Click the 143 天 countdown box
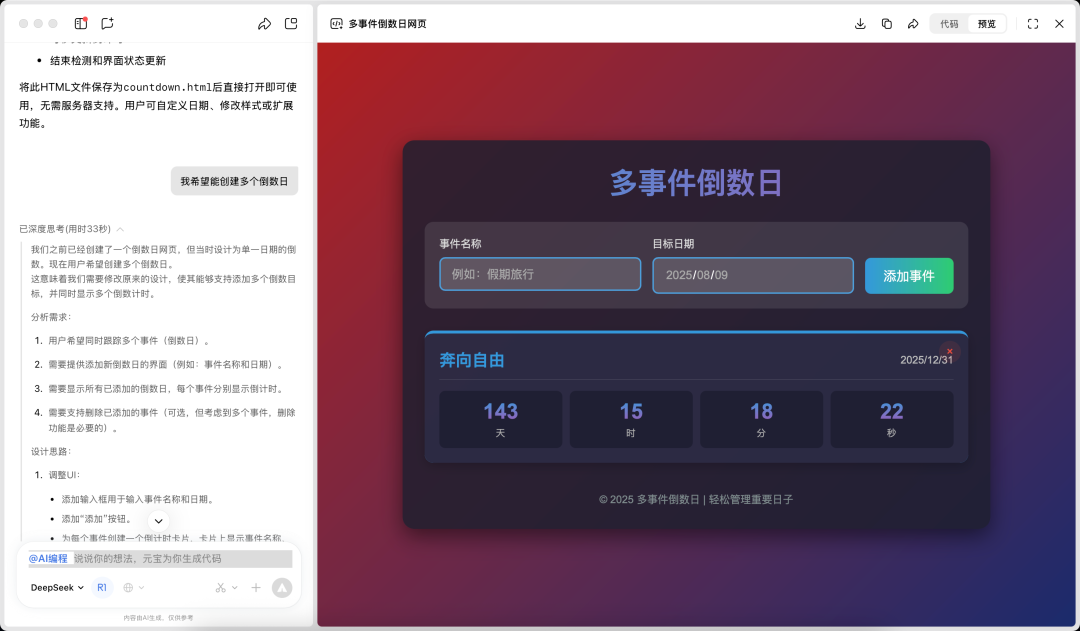This screenshot has width=1080, height=631. pos(501,420)
